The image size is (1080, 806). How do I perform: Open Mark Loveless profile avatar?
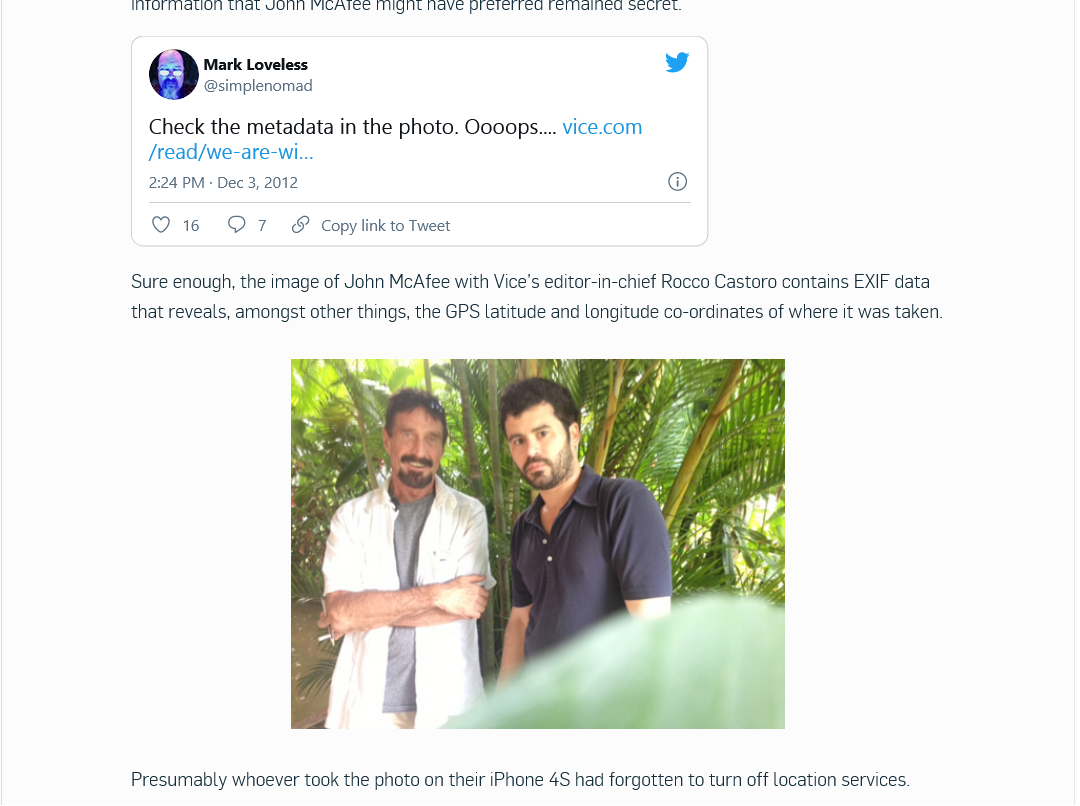[174, 74]
